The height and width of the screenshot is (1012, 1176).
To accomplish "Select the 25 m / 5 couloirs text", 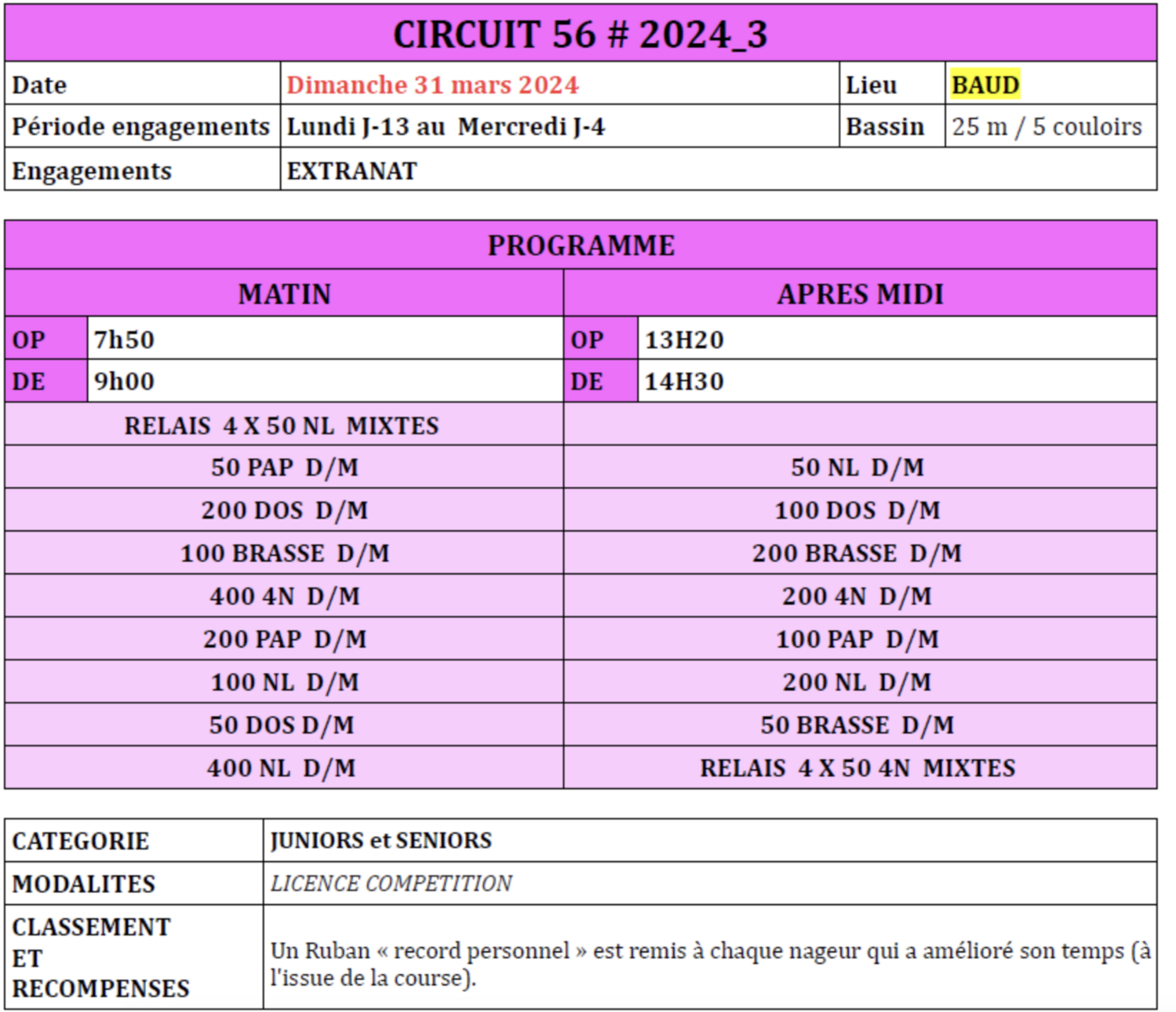I will point(1046,126).
